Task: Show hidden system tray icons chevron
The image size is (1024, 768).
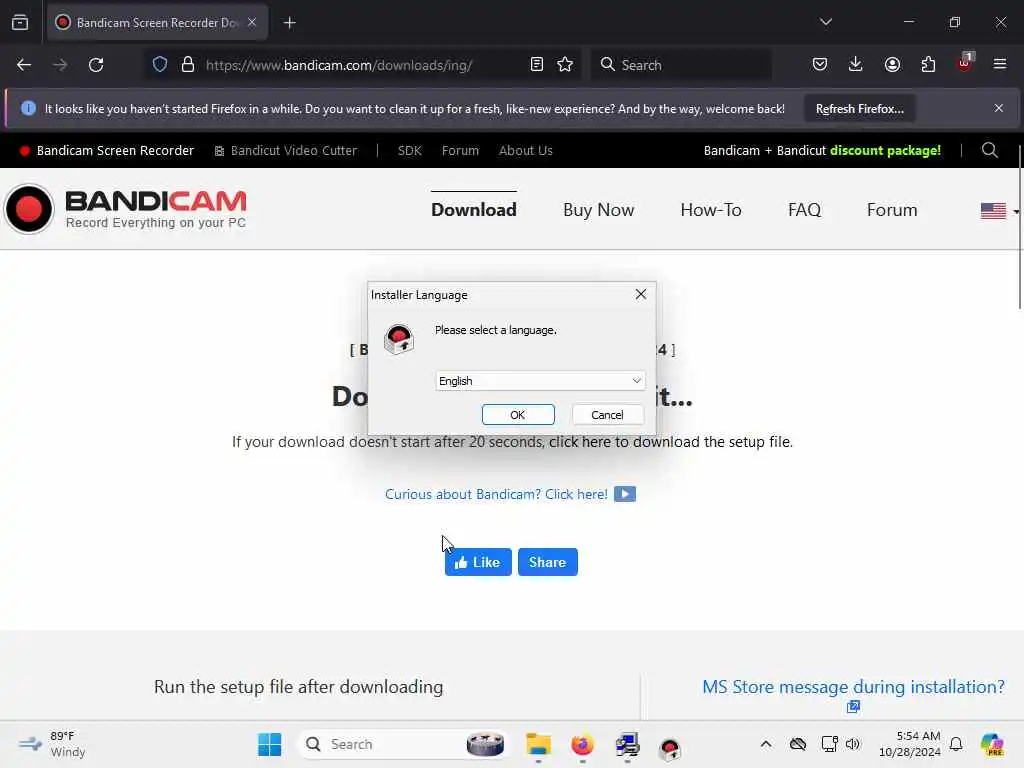Action: click(x=766, y=744)
